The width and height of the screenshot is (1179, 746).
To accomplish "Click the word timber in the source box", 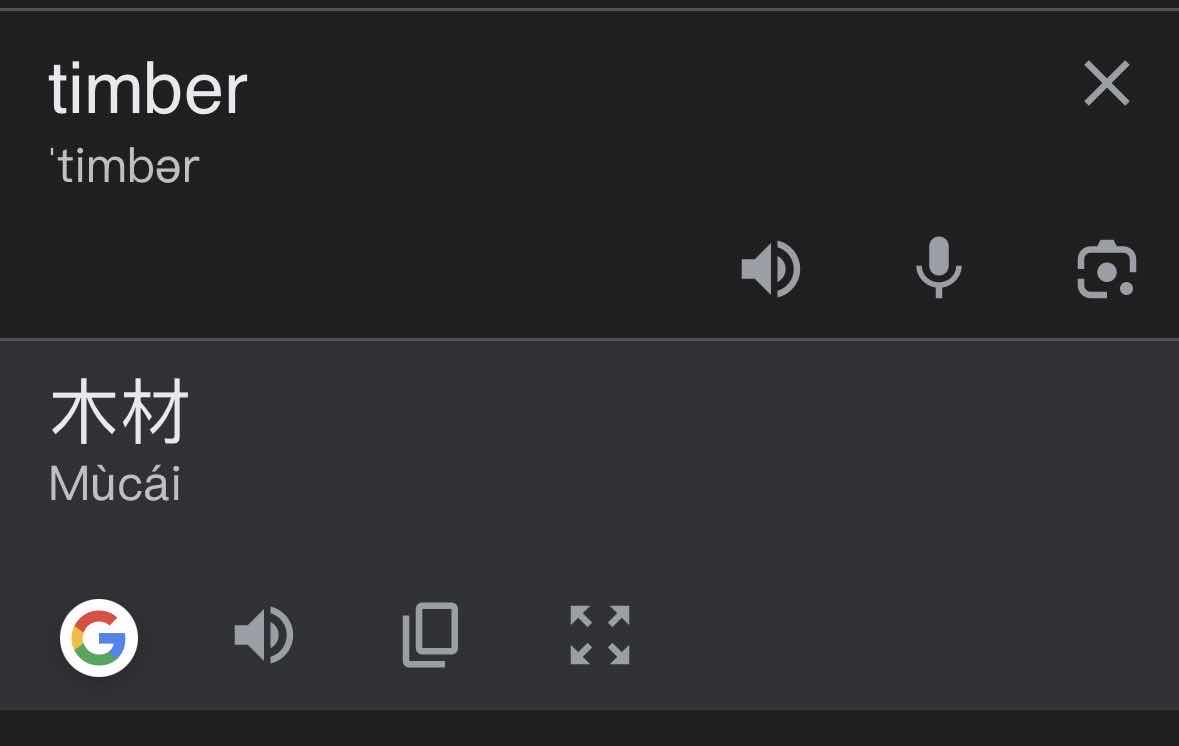I will 147,89.
